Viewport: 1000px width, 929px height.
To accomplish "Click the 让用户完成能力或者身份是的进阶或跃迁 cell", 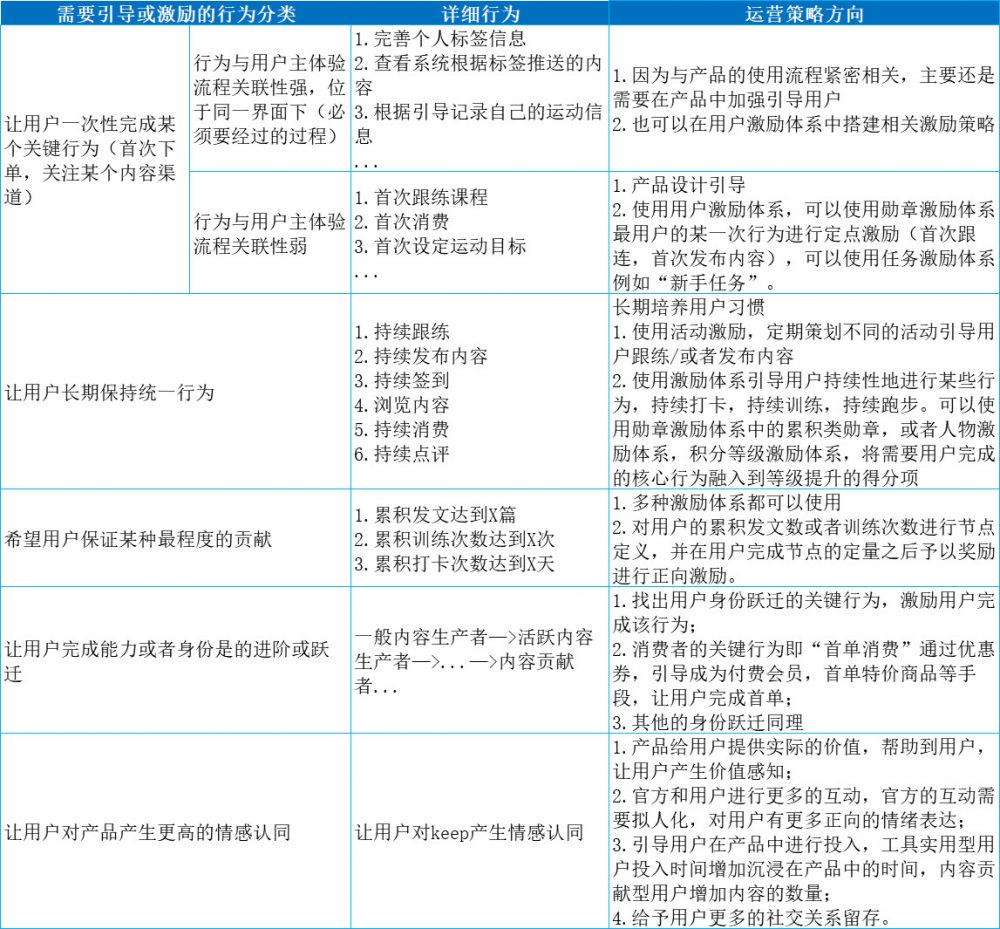I will (168, 661).
